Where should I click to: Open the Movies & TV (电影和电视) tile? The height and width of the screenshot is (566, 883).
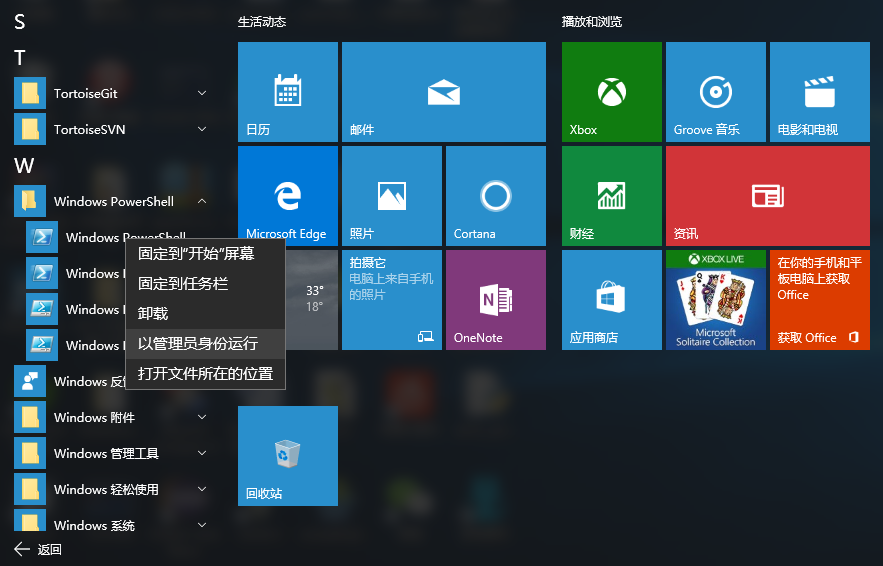click(x=820, y=92)
